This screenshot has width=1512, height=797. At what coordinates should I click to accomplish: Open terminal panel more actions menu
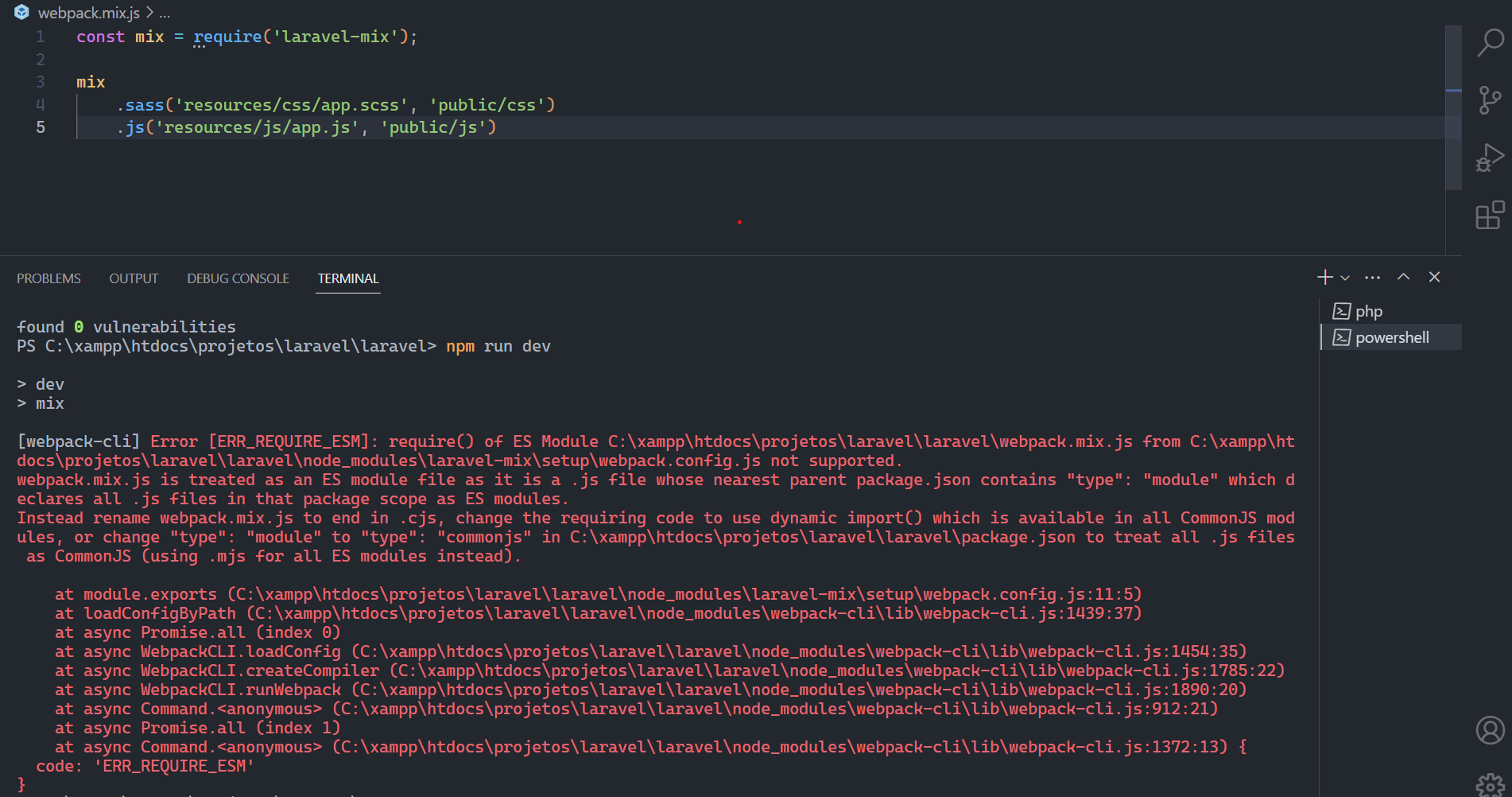[1372, 278]
